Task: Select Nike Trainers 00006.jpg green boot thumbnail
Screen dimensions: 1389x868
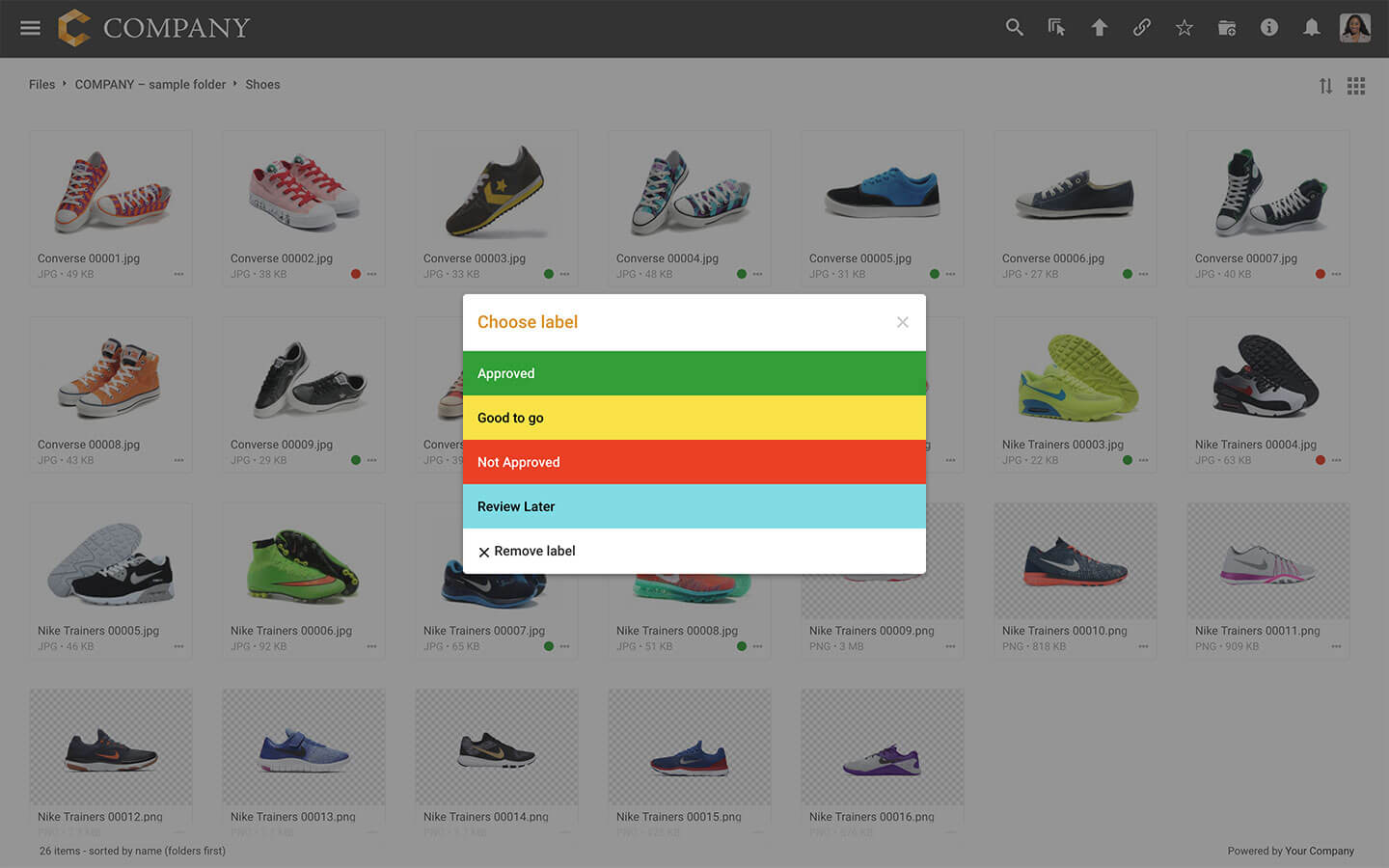Action: (304, 562)
